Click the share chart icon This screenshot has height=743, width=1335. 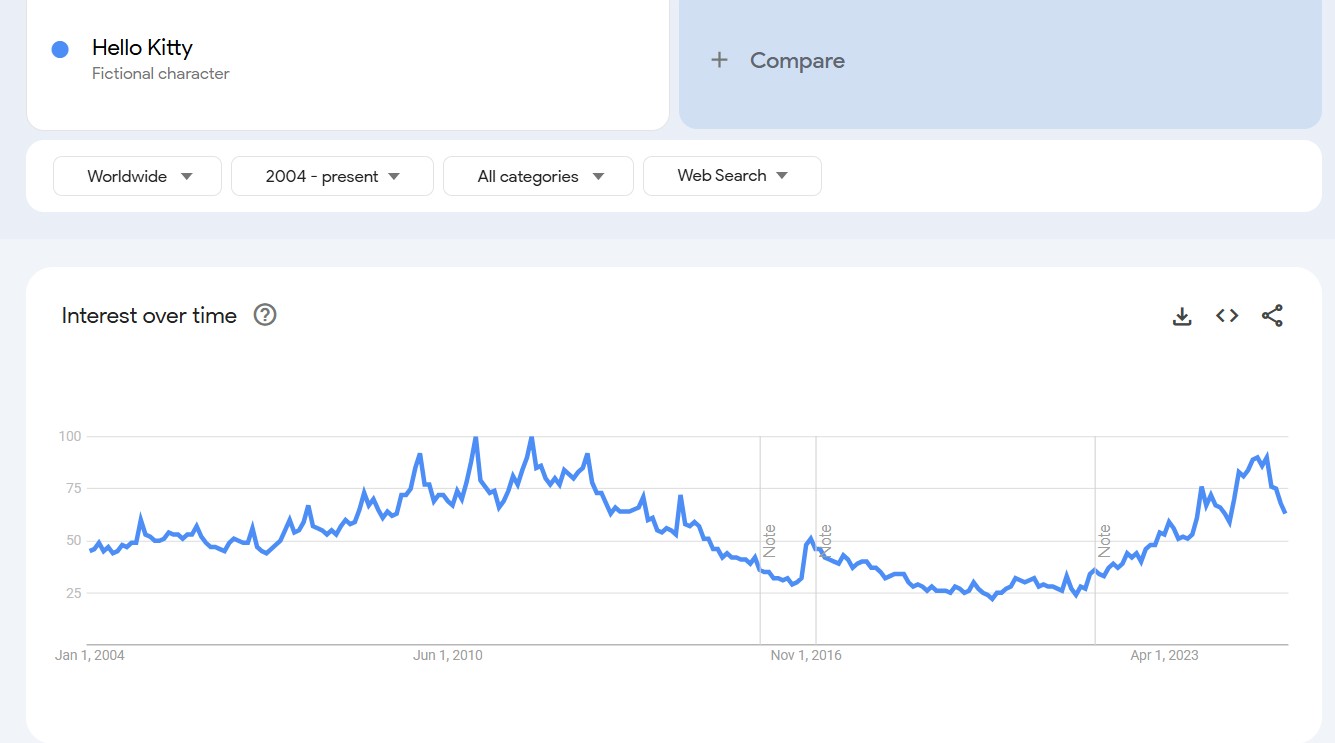click(1272, 316)
